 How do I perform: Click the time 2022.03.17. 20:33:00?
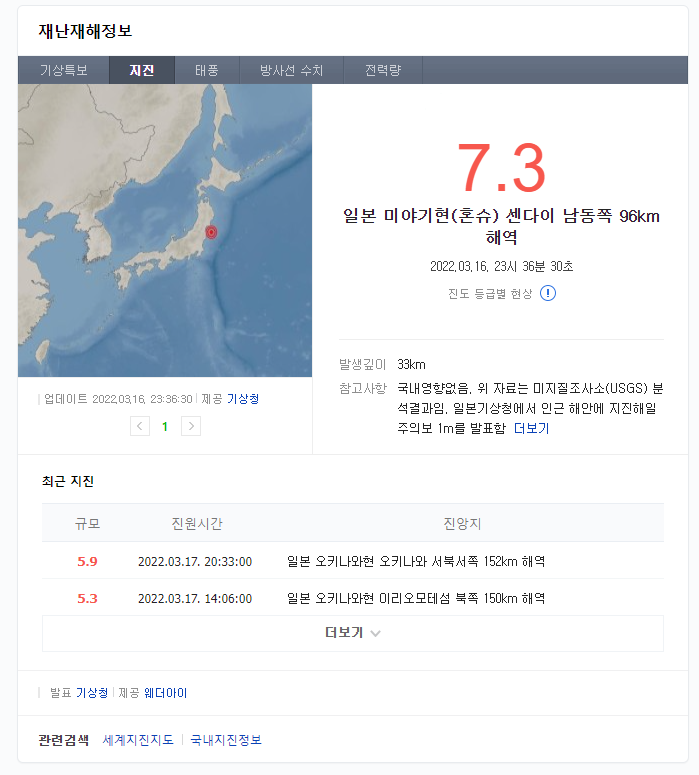click(195, 561)
